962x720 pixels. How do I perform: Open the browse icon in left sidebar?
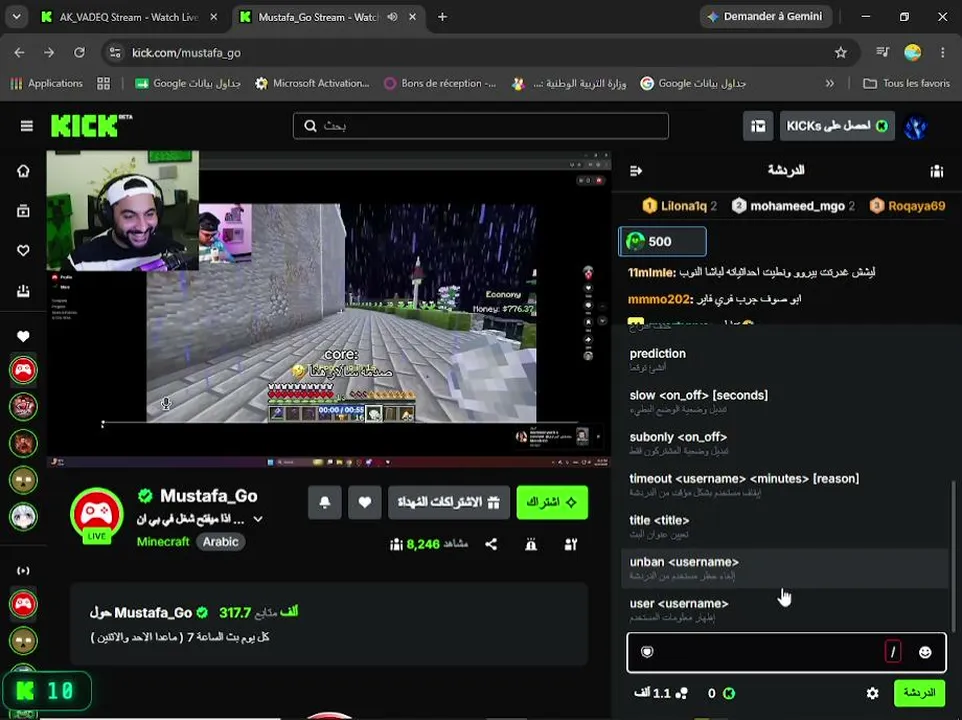click(x=23, y=211)
